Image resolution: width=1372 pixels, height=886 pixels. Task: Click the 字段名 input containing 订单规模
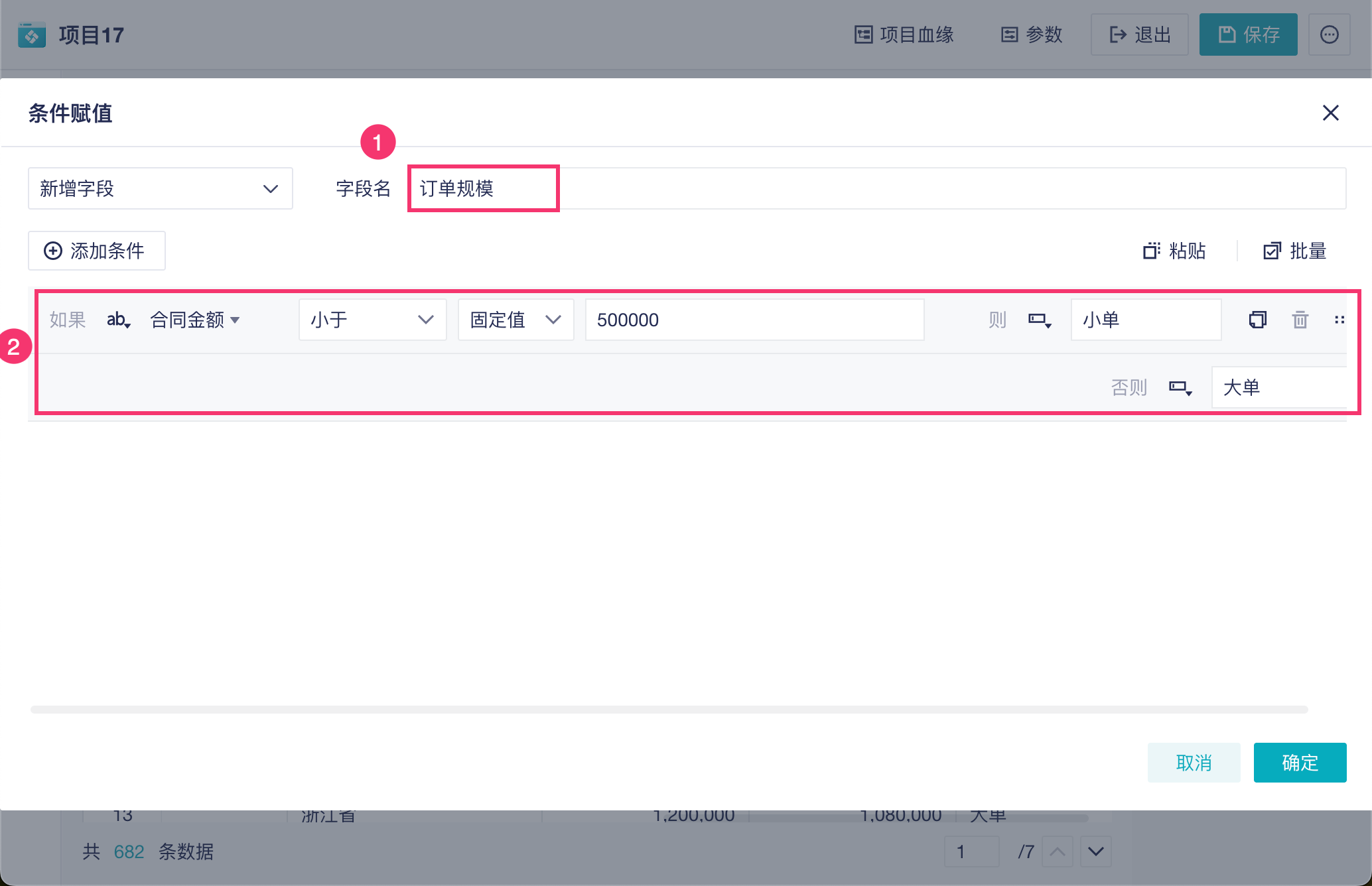[876, 189]
